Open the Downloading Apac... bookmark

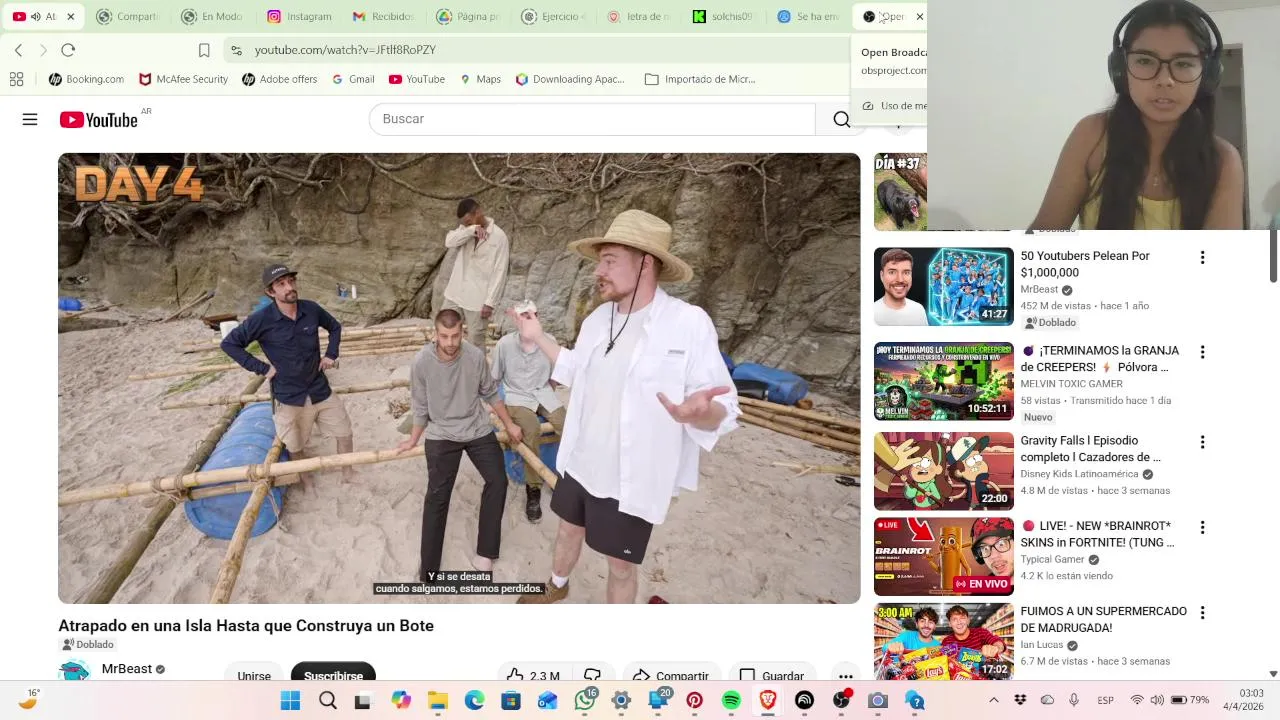pyautogui.click(x=569, y=79)
